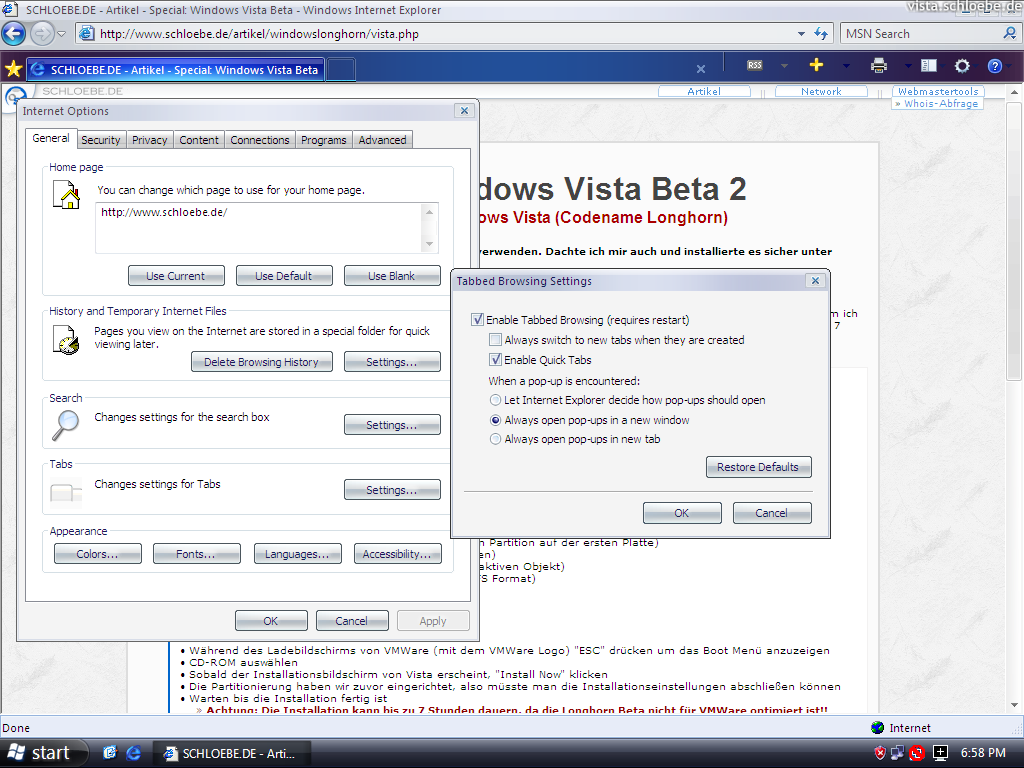Viewport: 1024px width, 768px height.
Task: Click the browser Back arrow button
Action: pyautogui.click(x=14, y=33)
